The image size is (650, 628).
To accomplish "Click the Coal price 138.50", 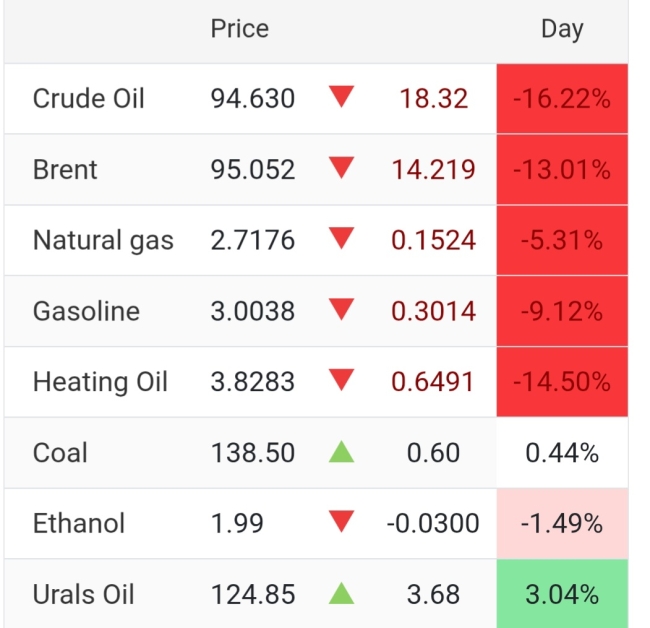I will tap(252, 453).
